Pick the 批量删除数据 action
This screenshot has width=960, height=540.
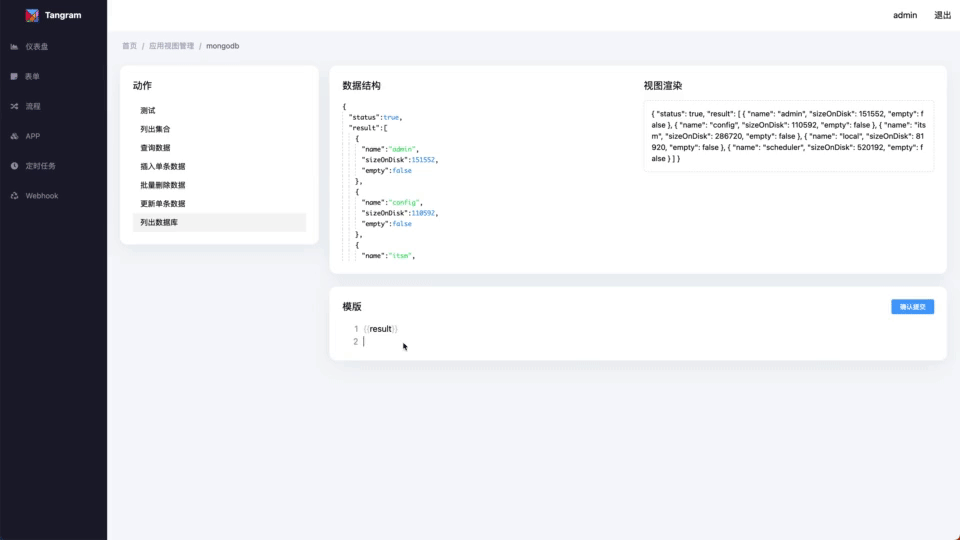tap(162, 185)
